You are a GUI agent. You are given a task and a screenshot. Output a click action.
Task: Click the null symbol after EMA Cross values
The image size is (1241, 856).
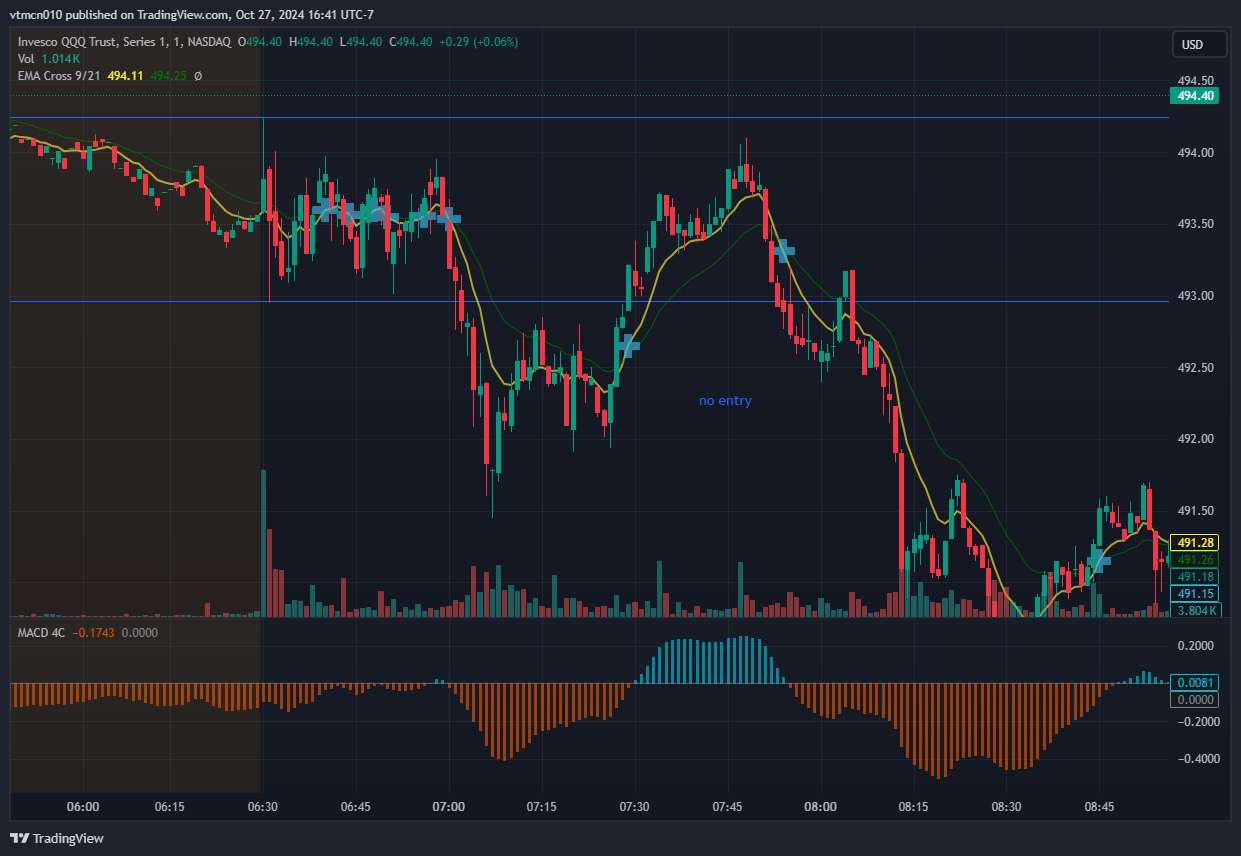click(198, 75)
